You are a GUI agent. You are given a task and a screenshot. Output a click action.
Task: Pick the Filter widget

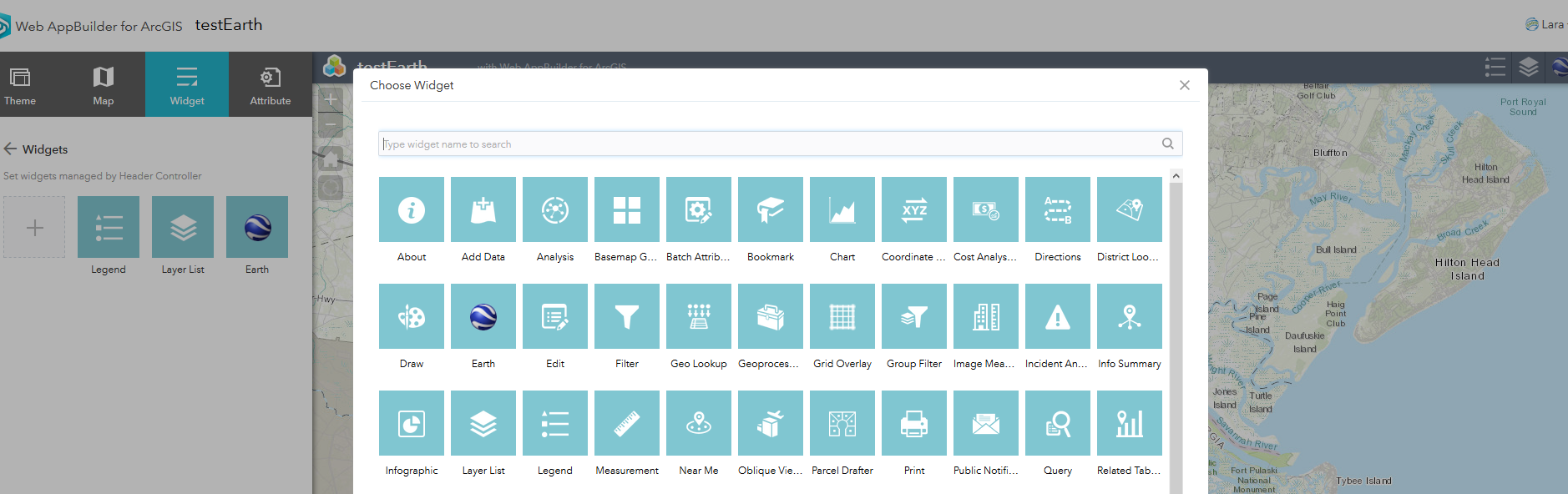pyautogui.click(x=626, y=316)
